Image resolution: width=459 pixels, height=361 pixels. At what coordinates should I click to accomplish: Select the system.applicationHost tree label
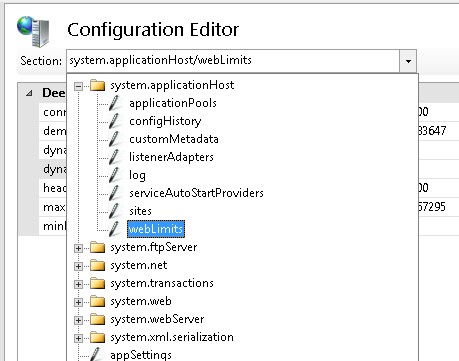[x=172, y=85]
